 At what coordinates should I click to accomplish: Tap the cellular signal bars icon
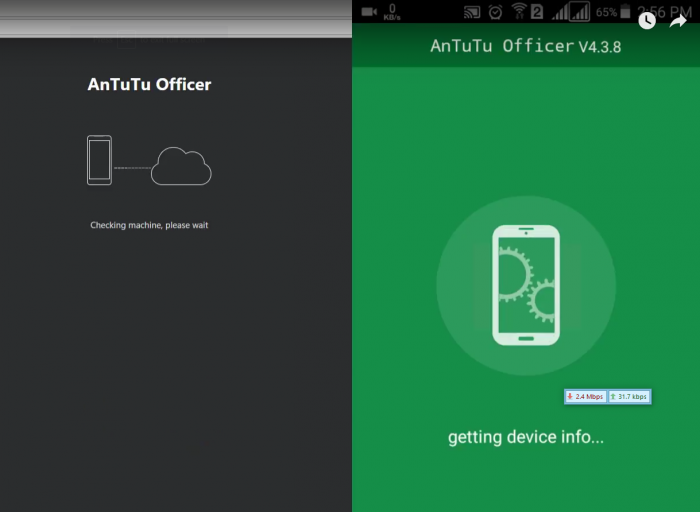pyautogui.click(x=571, y=12)
